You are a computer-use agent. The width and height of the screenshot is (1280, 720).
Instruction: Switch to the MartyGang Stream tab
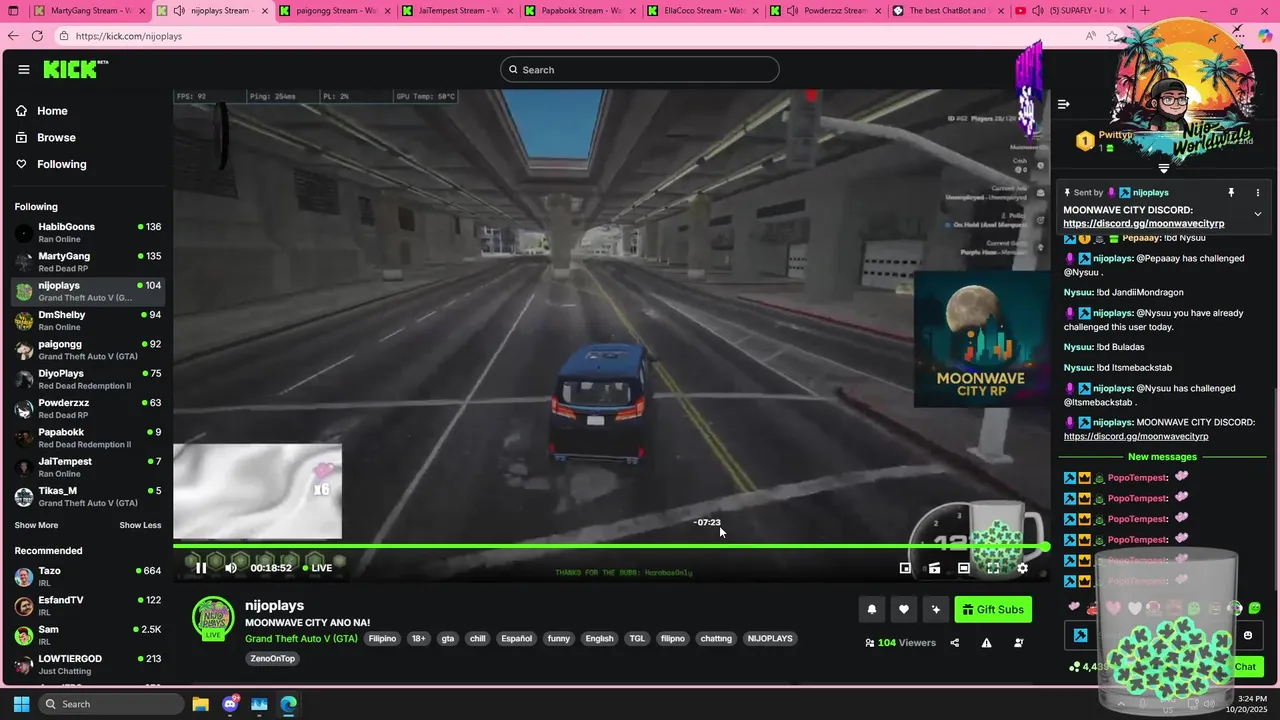click(x=89, y=11)
